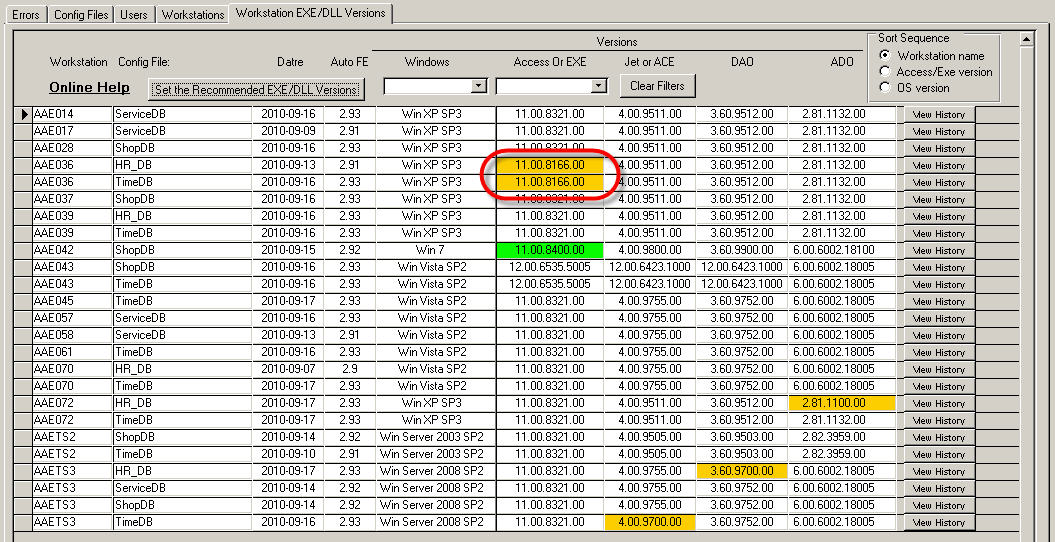Go to the Users tab

(x=133, y=14)
